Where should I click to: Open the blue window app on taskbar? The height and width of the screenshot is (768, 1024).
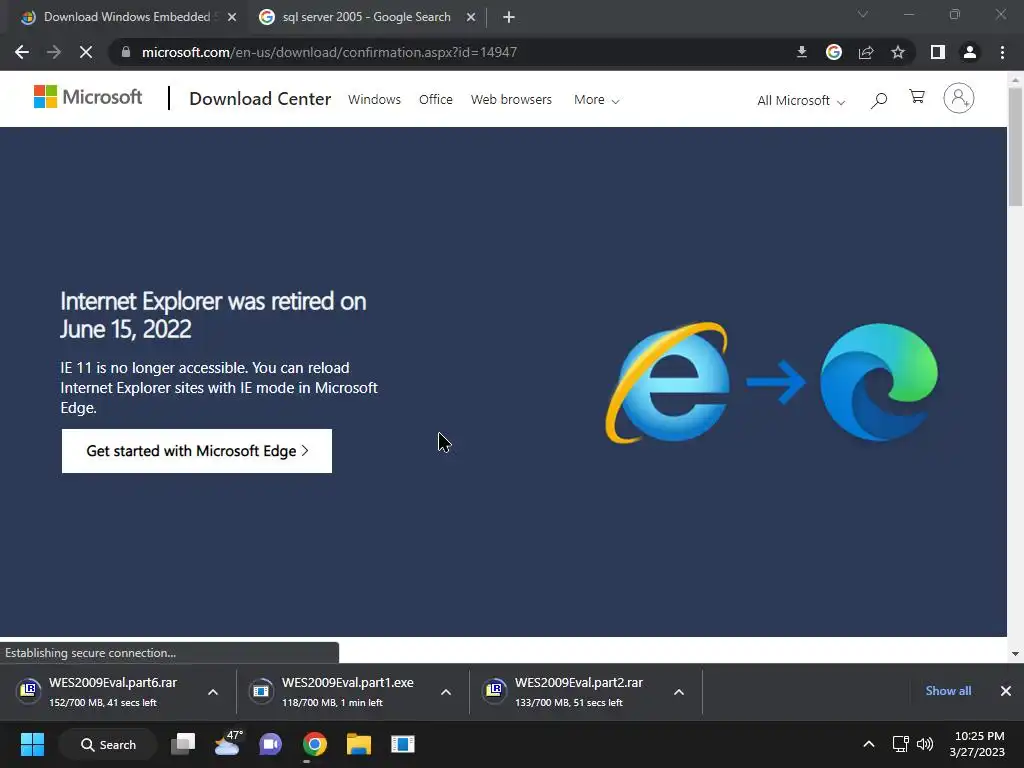(x=403, y=744)
